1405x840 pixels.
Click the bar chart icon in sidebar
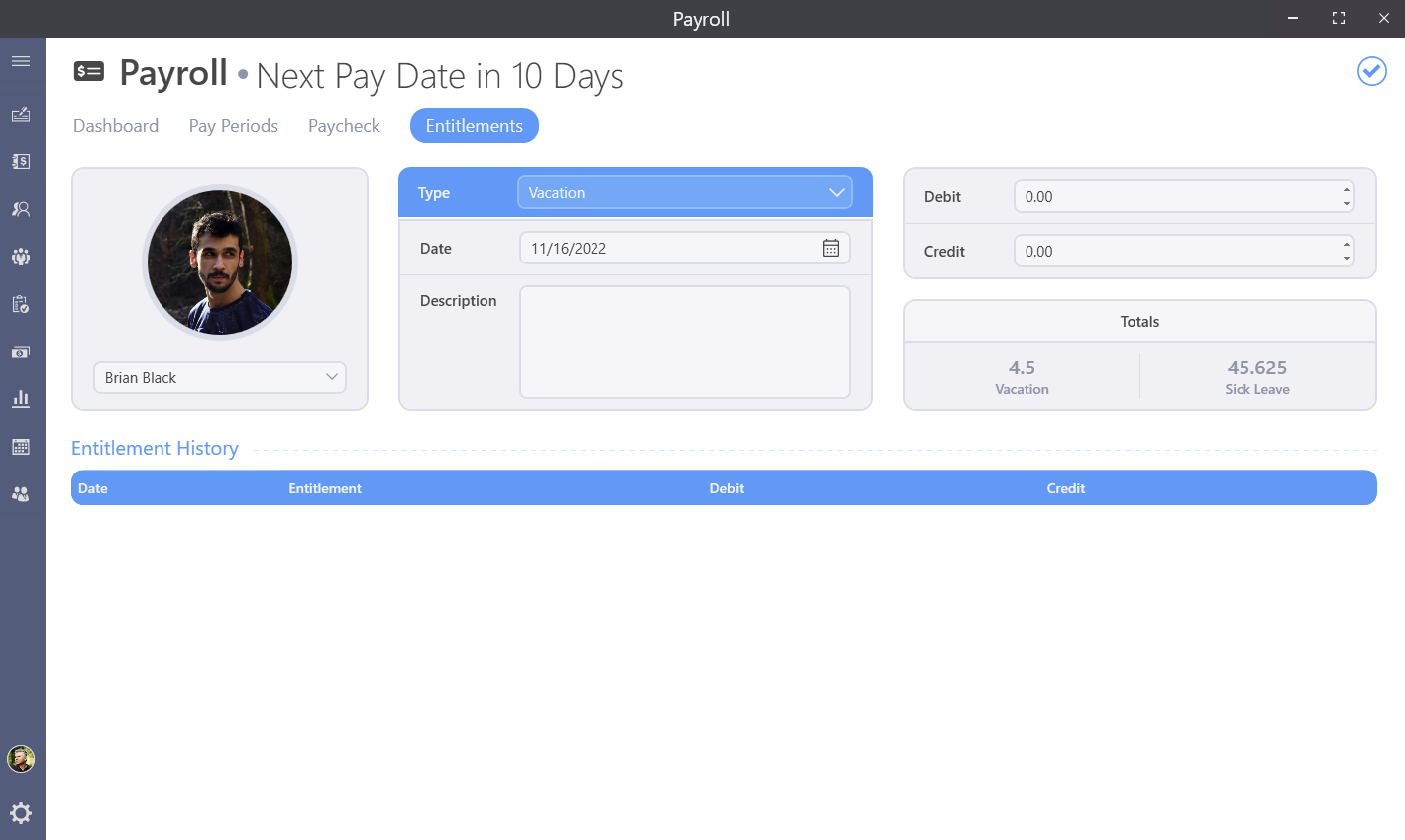21,399
